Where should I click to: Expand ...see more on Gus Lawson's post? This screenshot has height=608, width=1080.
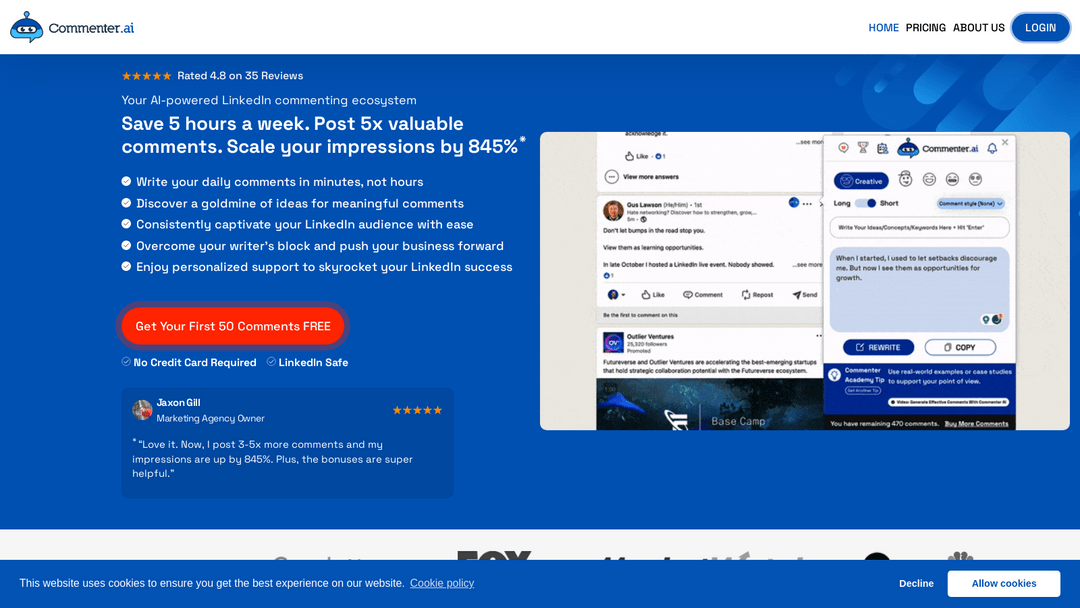[x=807, y=264]
